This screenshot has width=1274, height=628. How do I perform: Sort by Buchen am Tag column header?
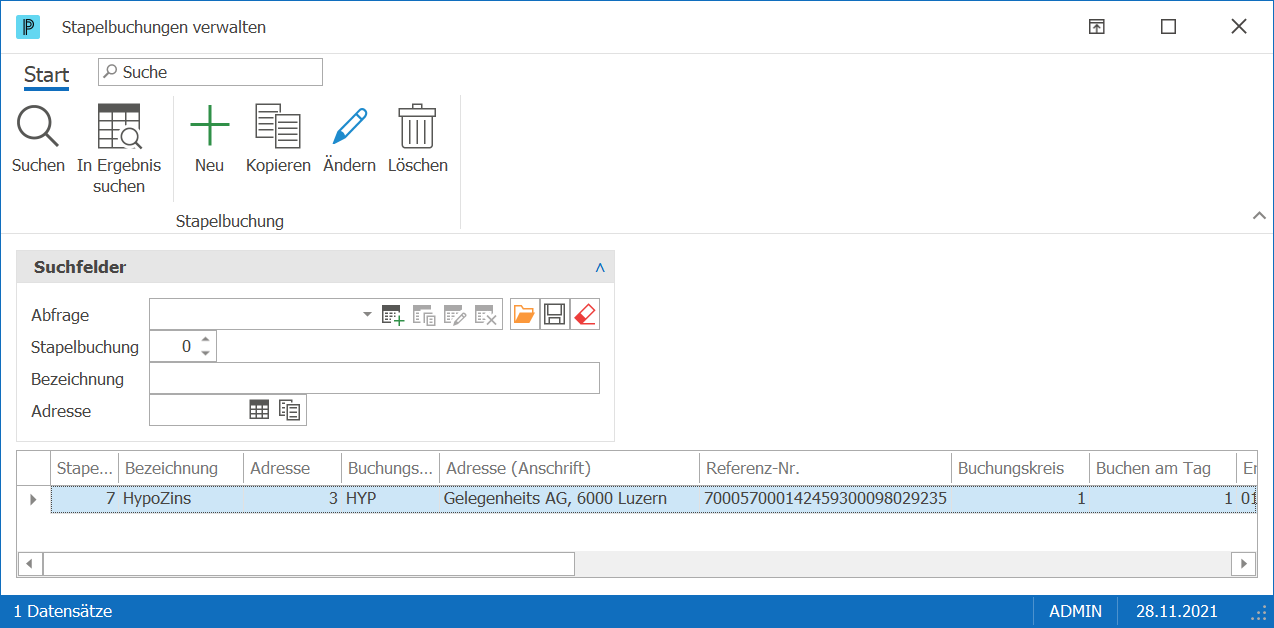1163,468
